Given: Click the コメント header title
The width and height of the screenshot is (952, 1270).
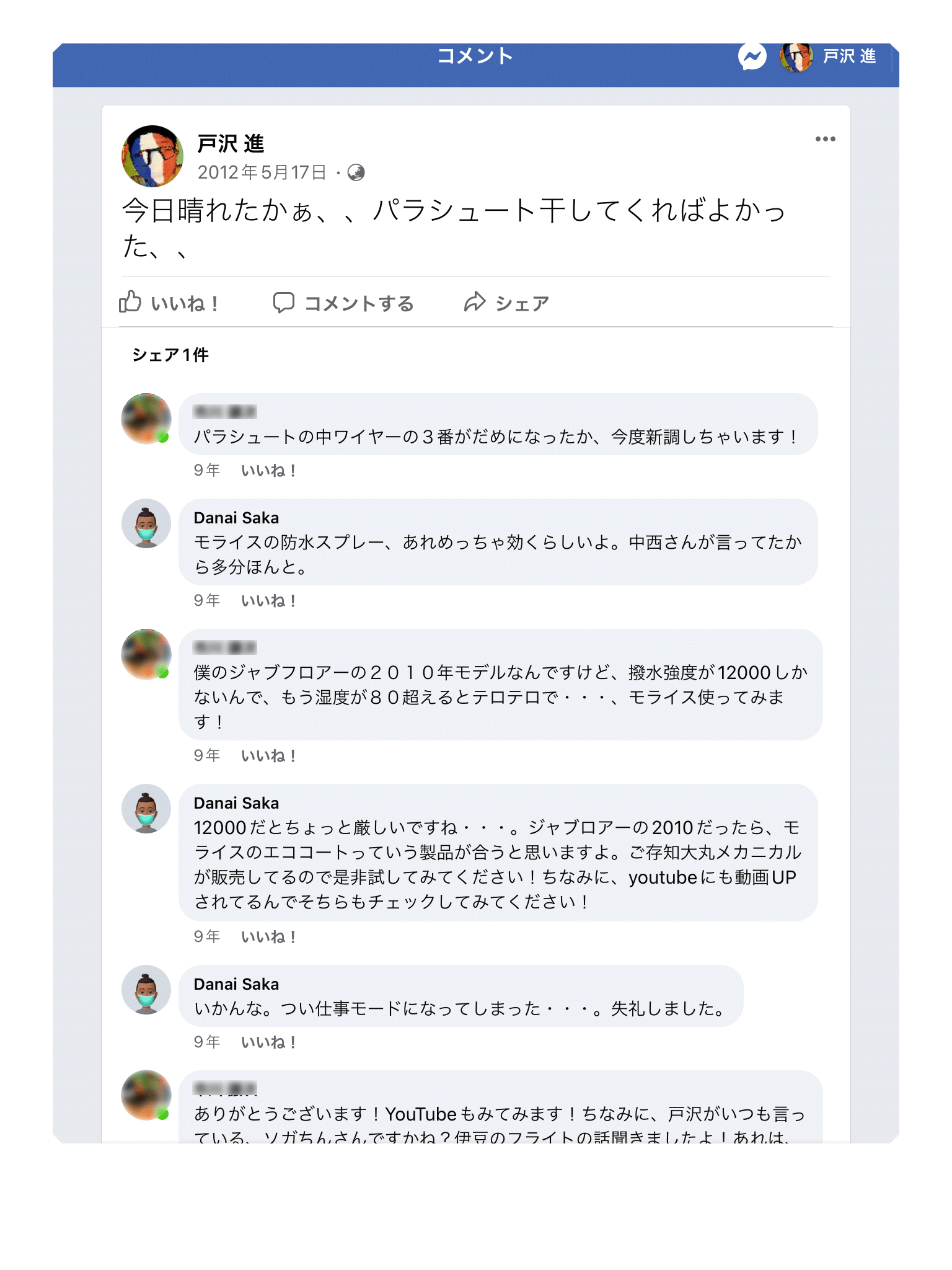Looking at the screenshot, I should [x=475, y=56].
